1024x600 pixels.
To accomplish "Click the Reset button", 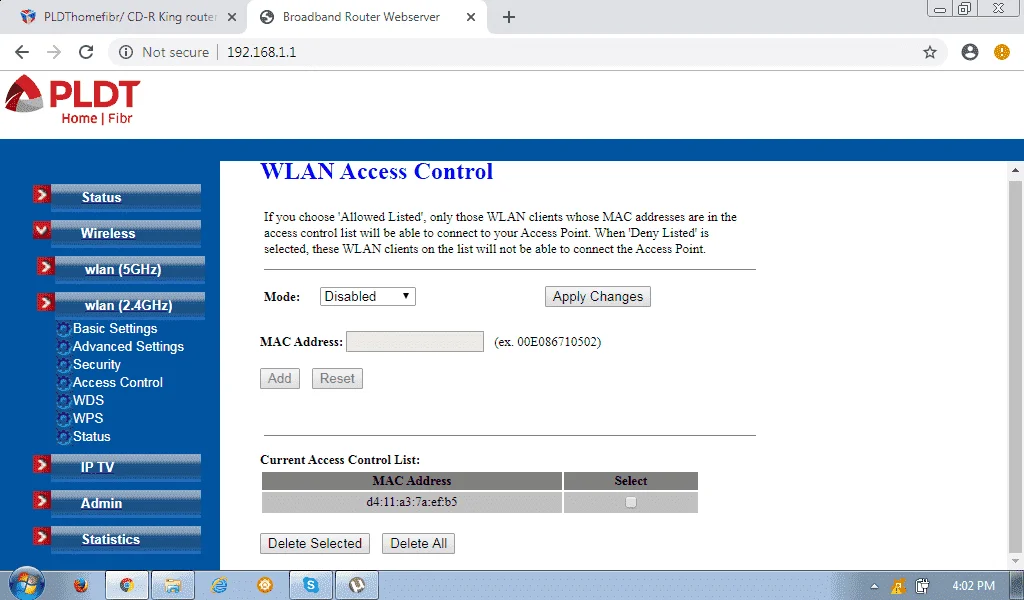I will (x=337, y=379).
